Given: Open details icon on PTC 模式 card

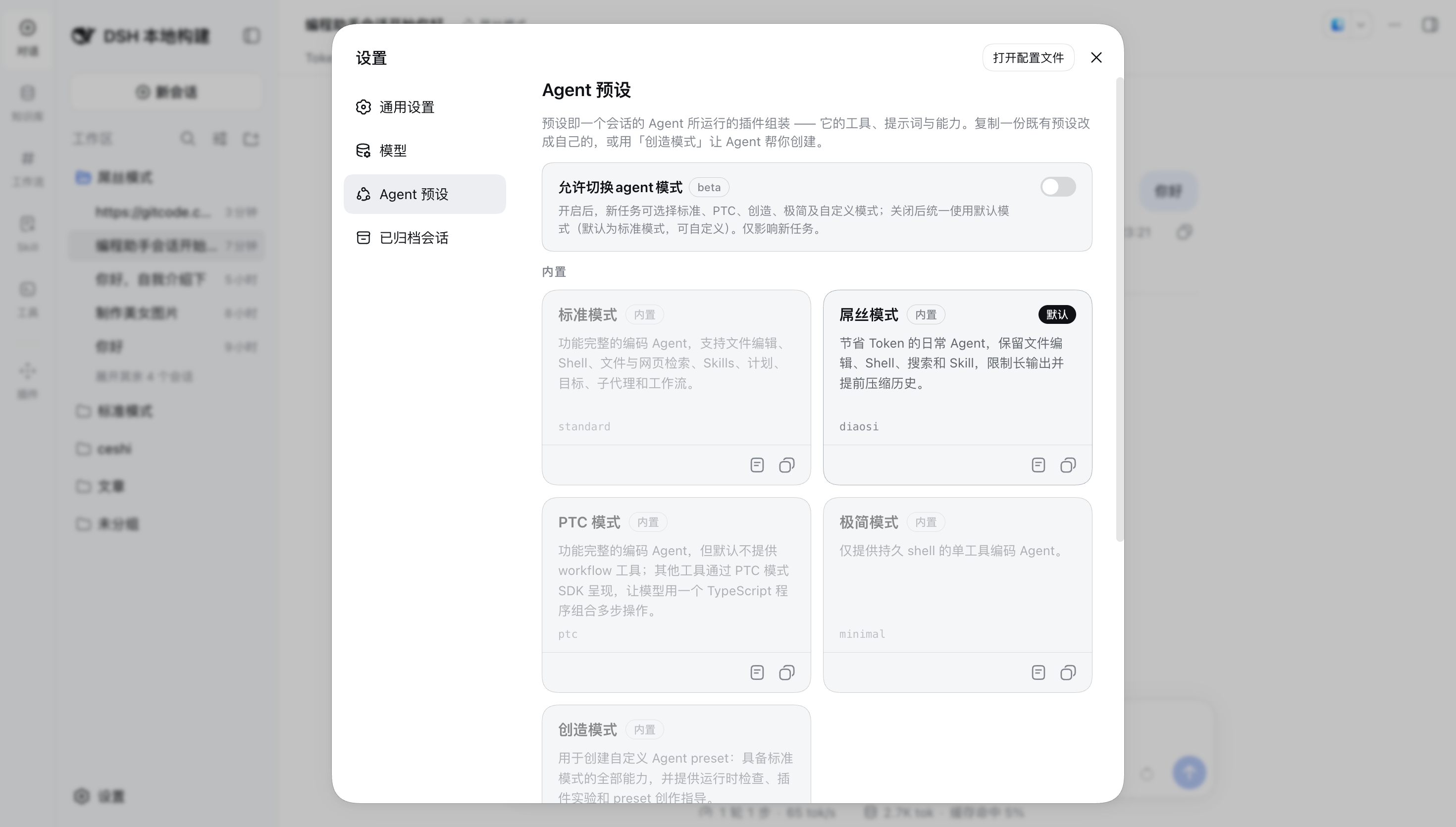Looking at the screenshot, I should tap(757, 672).
